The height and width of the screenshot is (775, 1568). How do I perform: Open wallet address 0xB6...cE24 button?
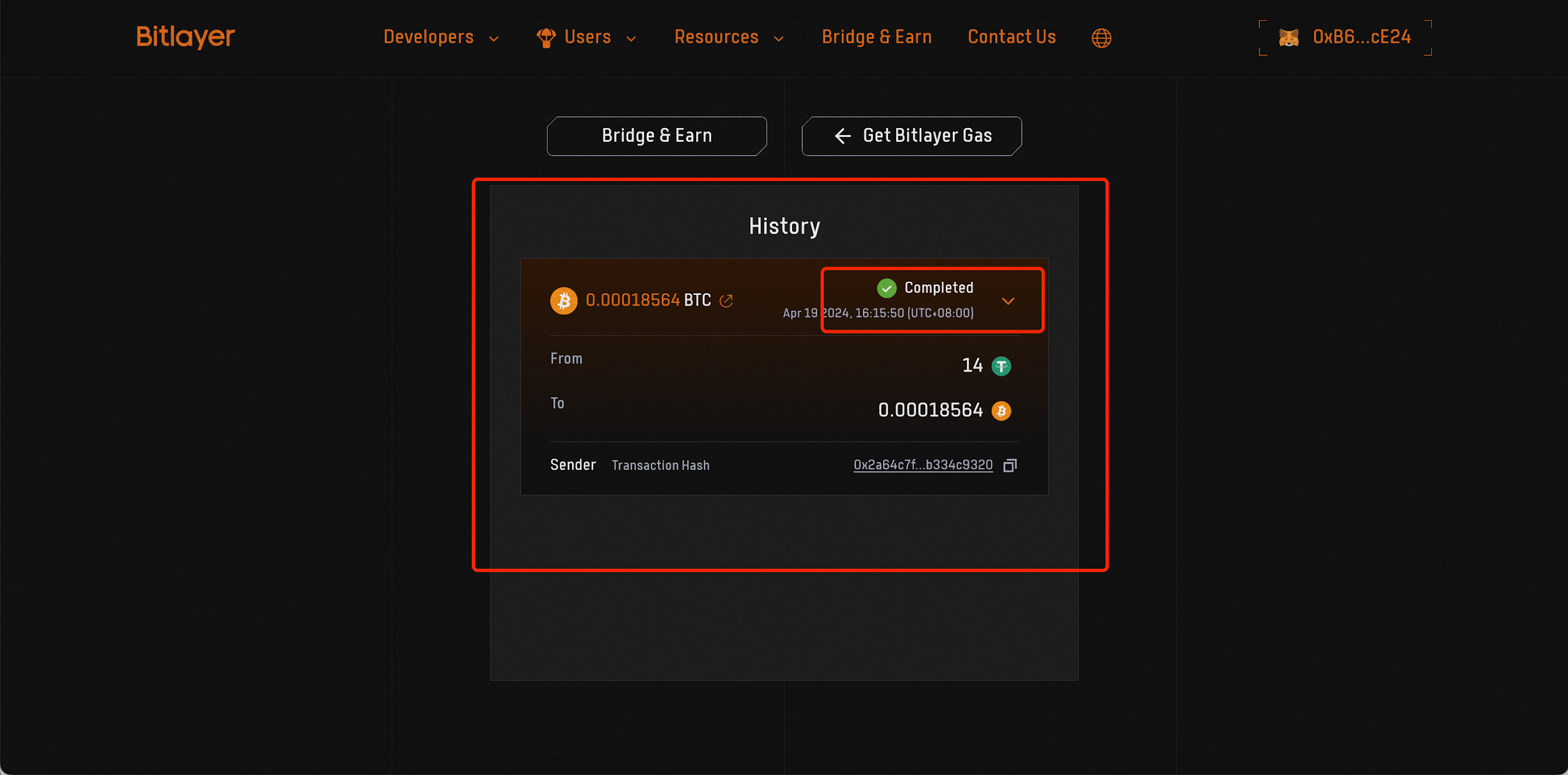[1361, 38]
